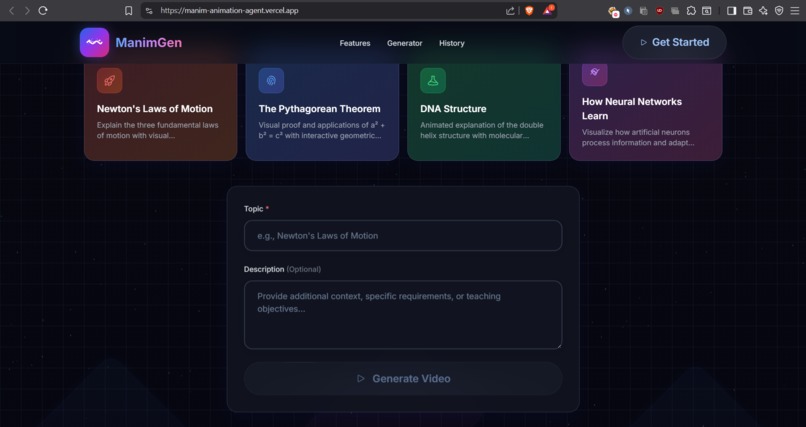Go back with the browser back arrow
The height and width of the screenshot is (427, 806).
click(11, 10)
